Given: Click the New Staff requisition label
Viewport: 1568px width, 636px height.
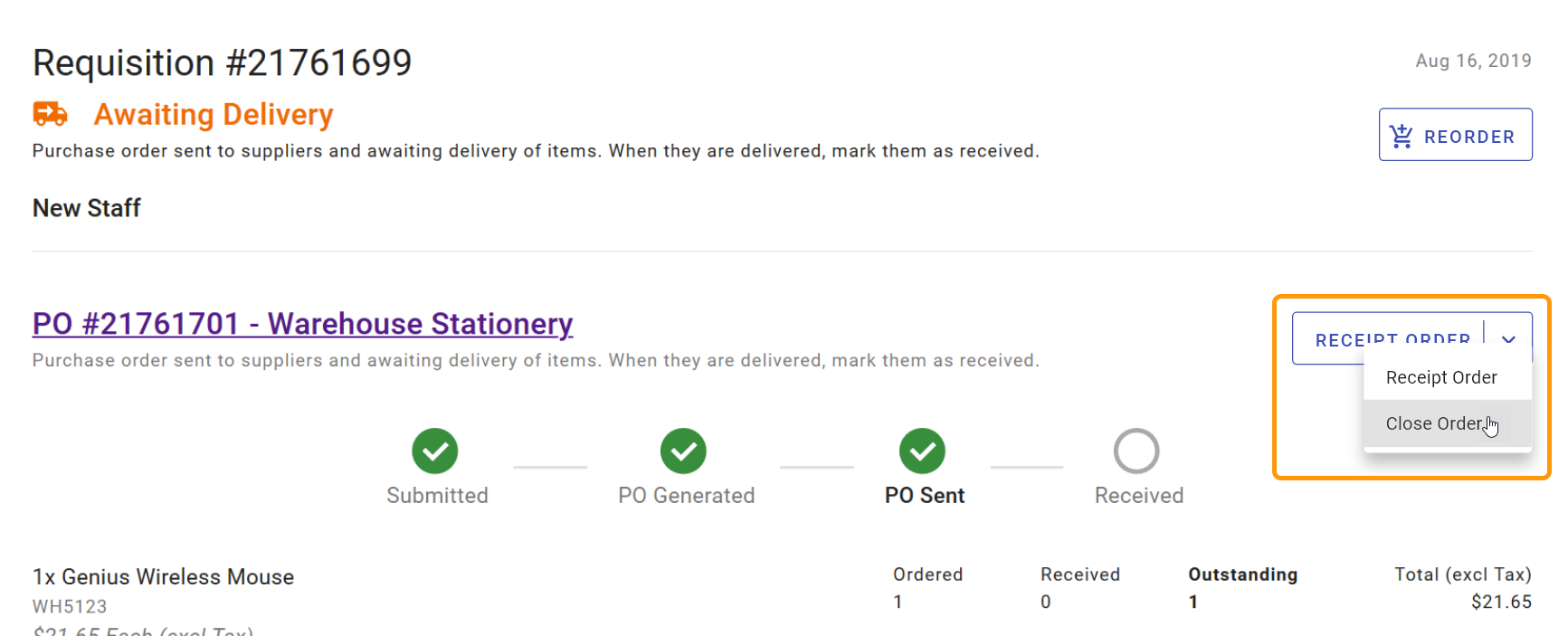Looking at the screenshot, I should [87, 208].
